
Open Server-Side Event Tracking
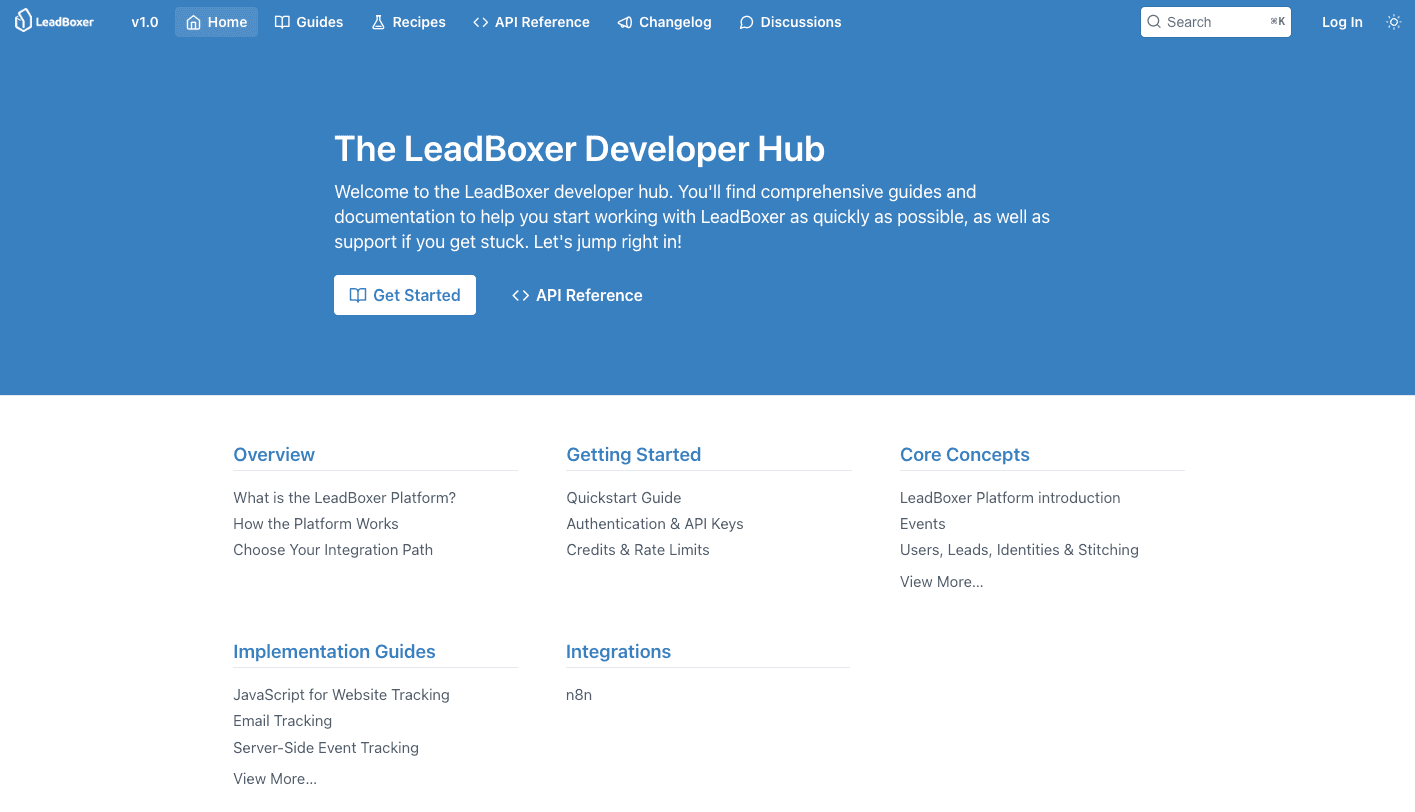(x=326, y=748)
